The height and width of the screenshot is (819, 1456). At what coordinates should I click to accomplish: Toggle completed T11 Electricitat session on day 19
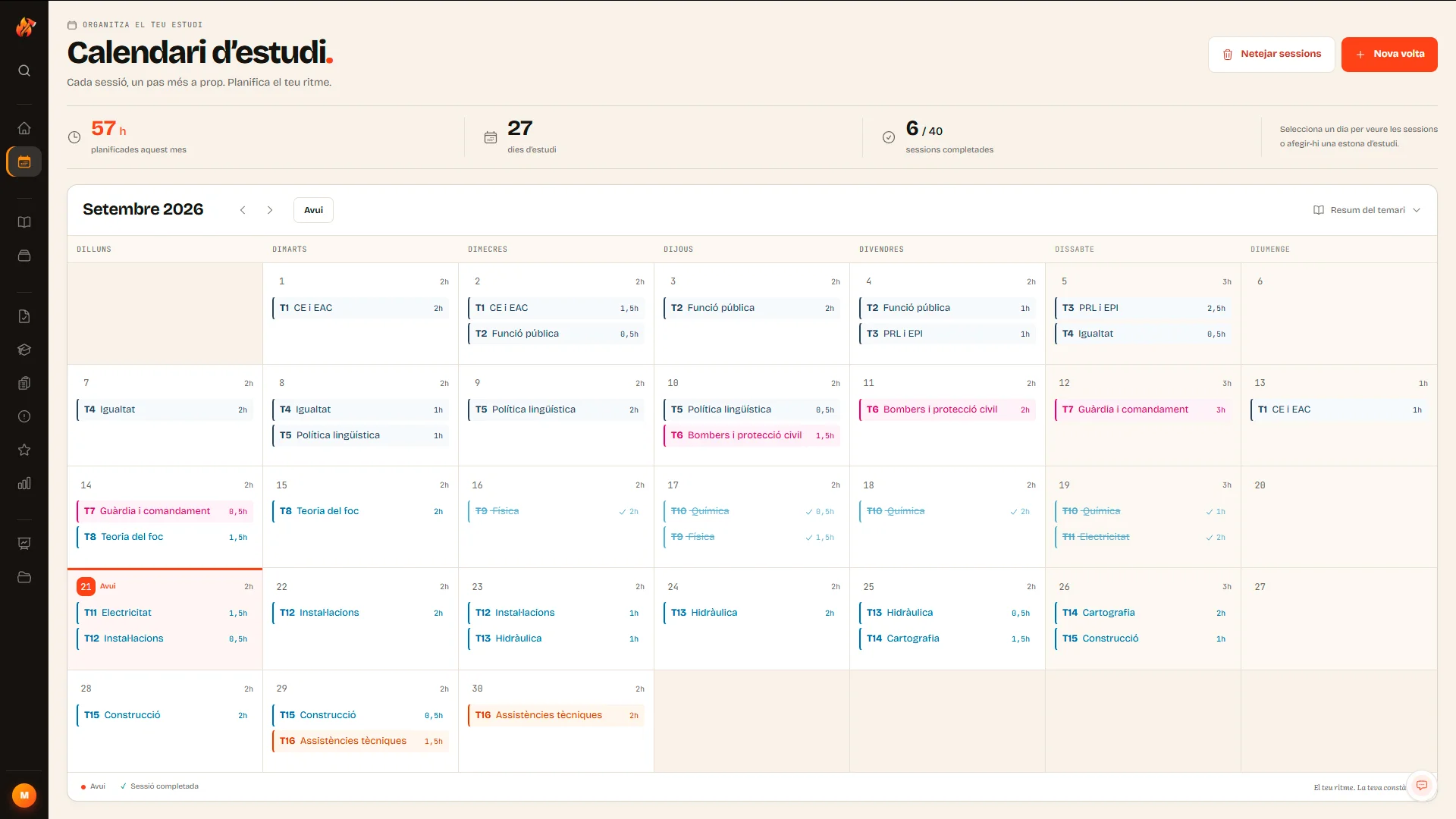tap(1143, 537)
